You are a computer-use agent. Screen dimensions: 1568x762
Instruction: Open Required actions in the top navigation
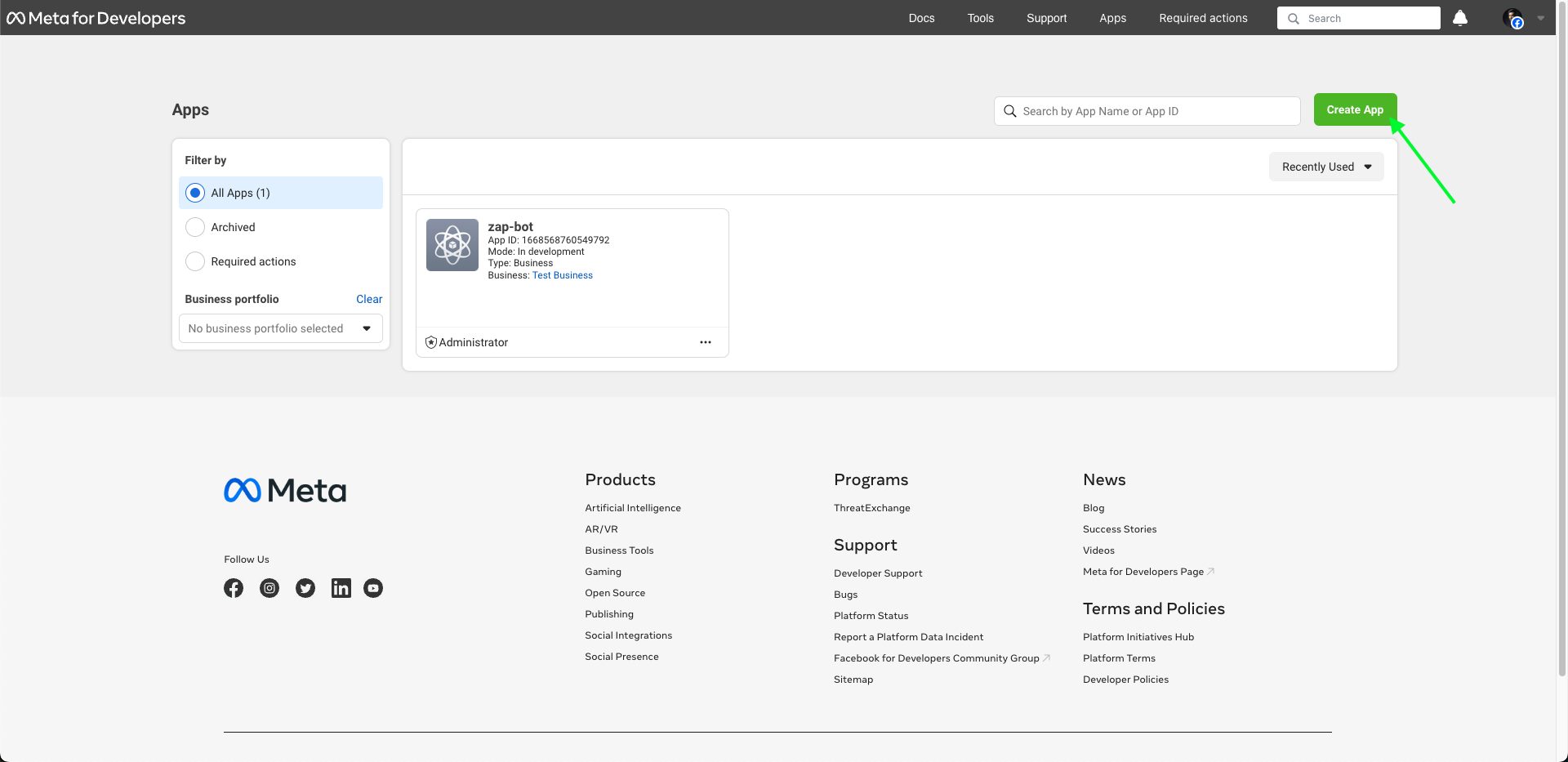pyautogui.click(x=1203, y=18)
